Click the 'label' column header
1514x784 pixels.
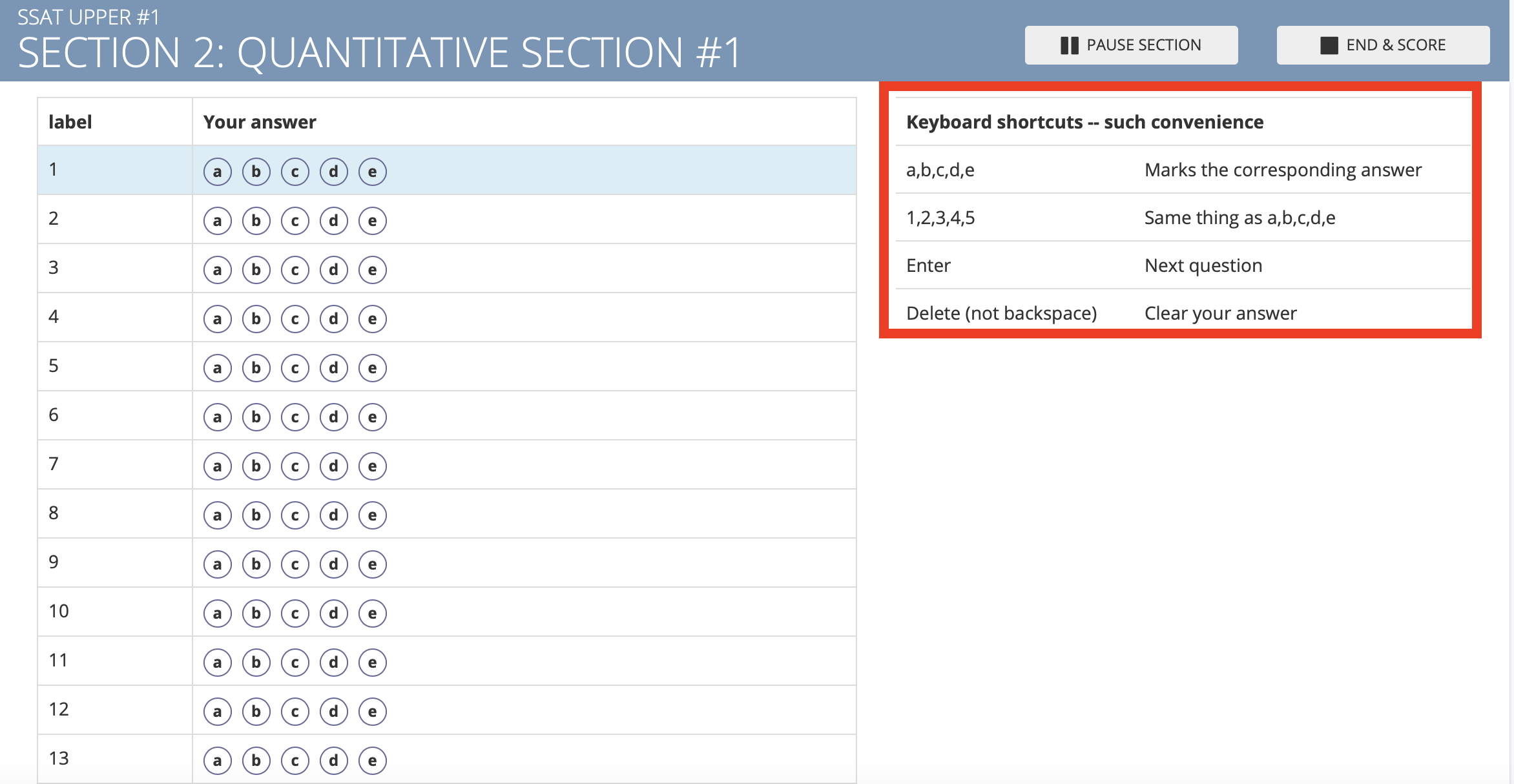pos(70,122)
